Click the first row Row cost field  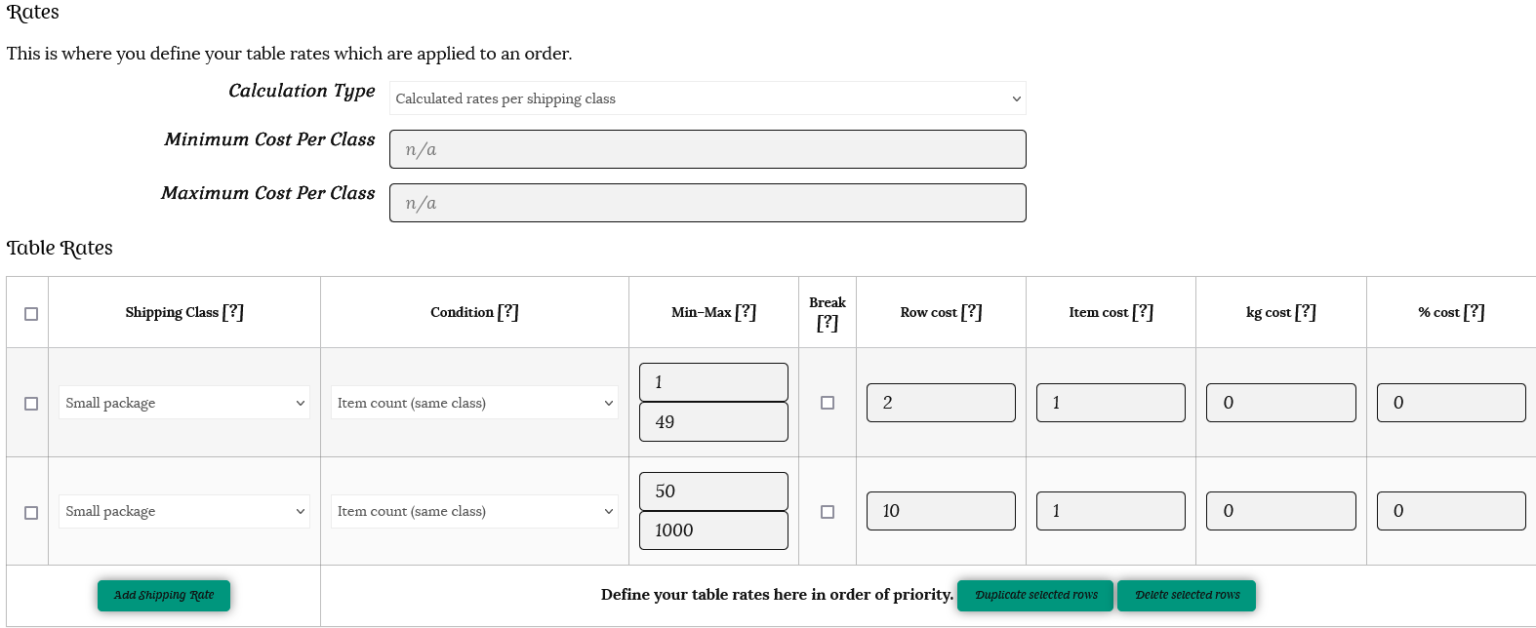pyautogui.click(x=940, y=403)
